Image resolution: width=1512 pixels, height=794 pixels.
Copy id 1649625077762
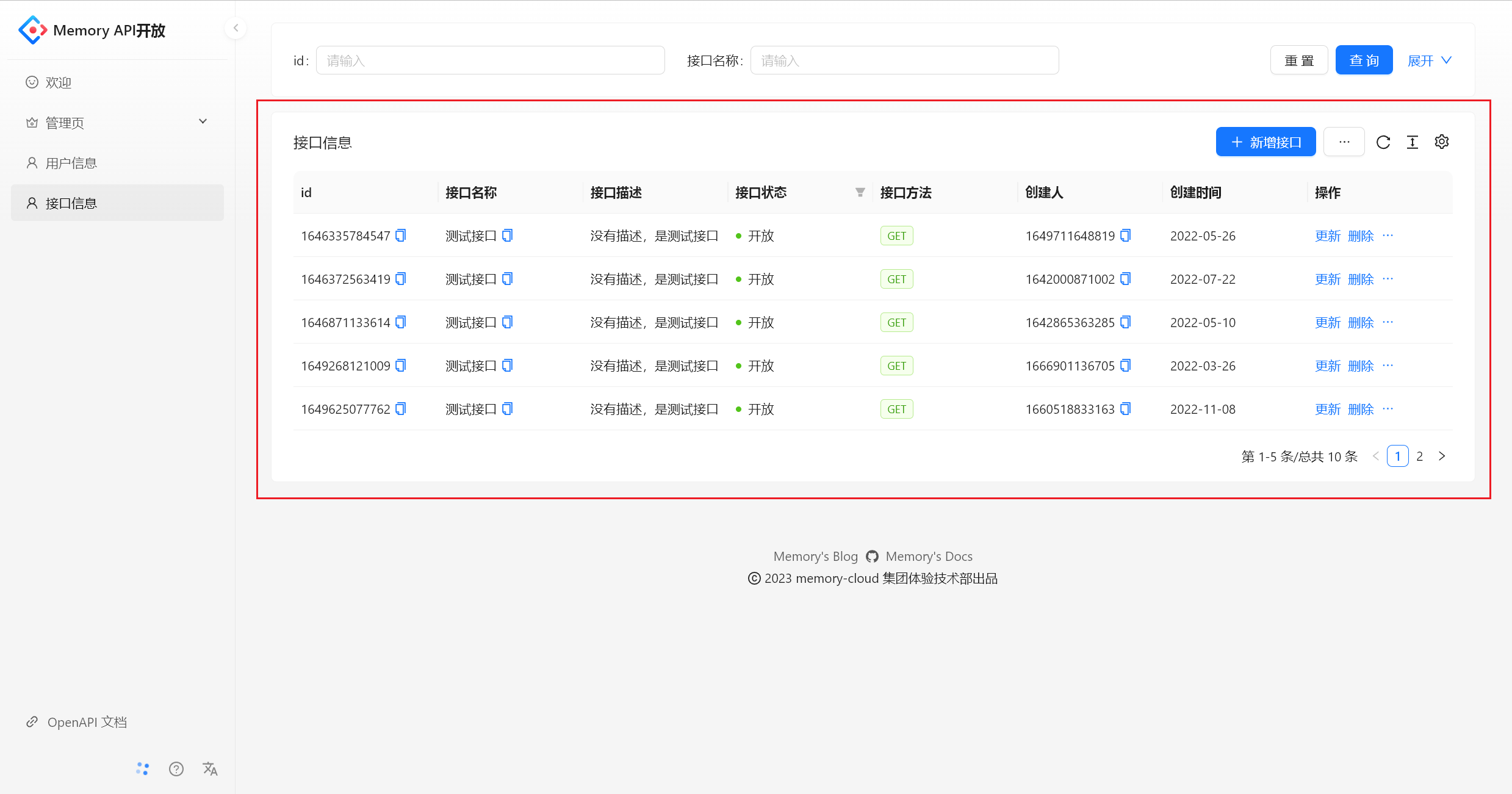(x=401, y=409)
